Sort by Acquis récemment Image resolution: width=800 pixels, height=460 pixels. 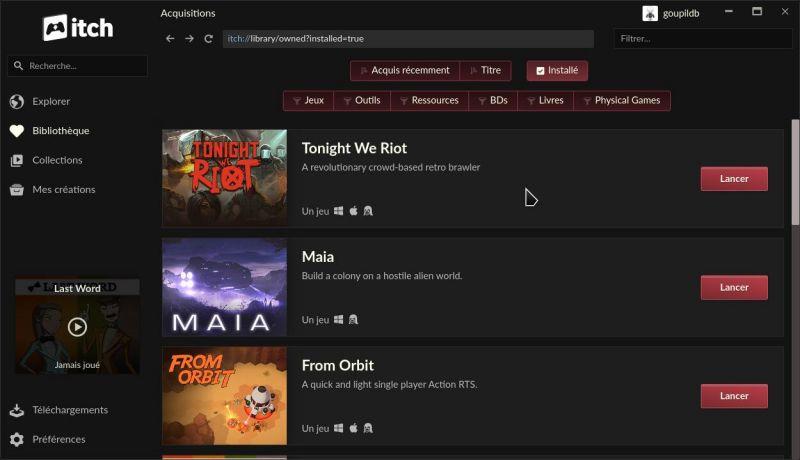point(405,70)
